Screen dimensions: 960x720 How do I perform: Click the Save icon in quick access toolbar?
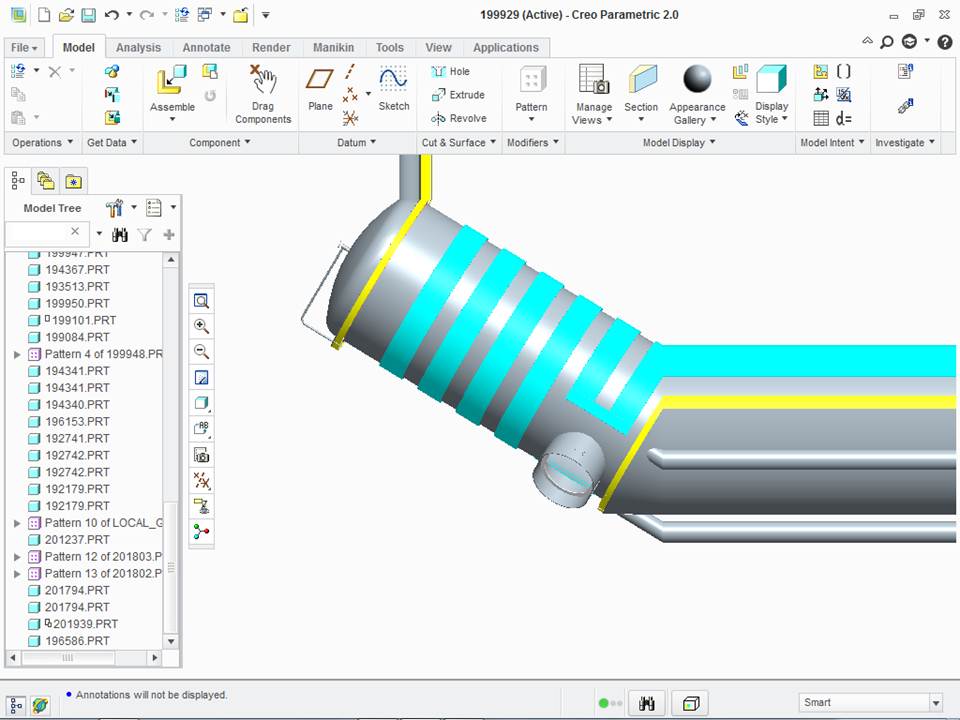point(89,15)
